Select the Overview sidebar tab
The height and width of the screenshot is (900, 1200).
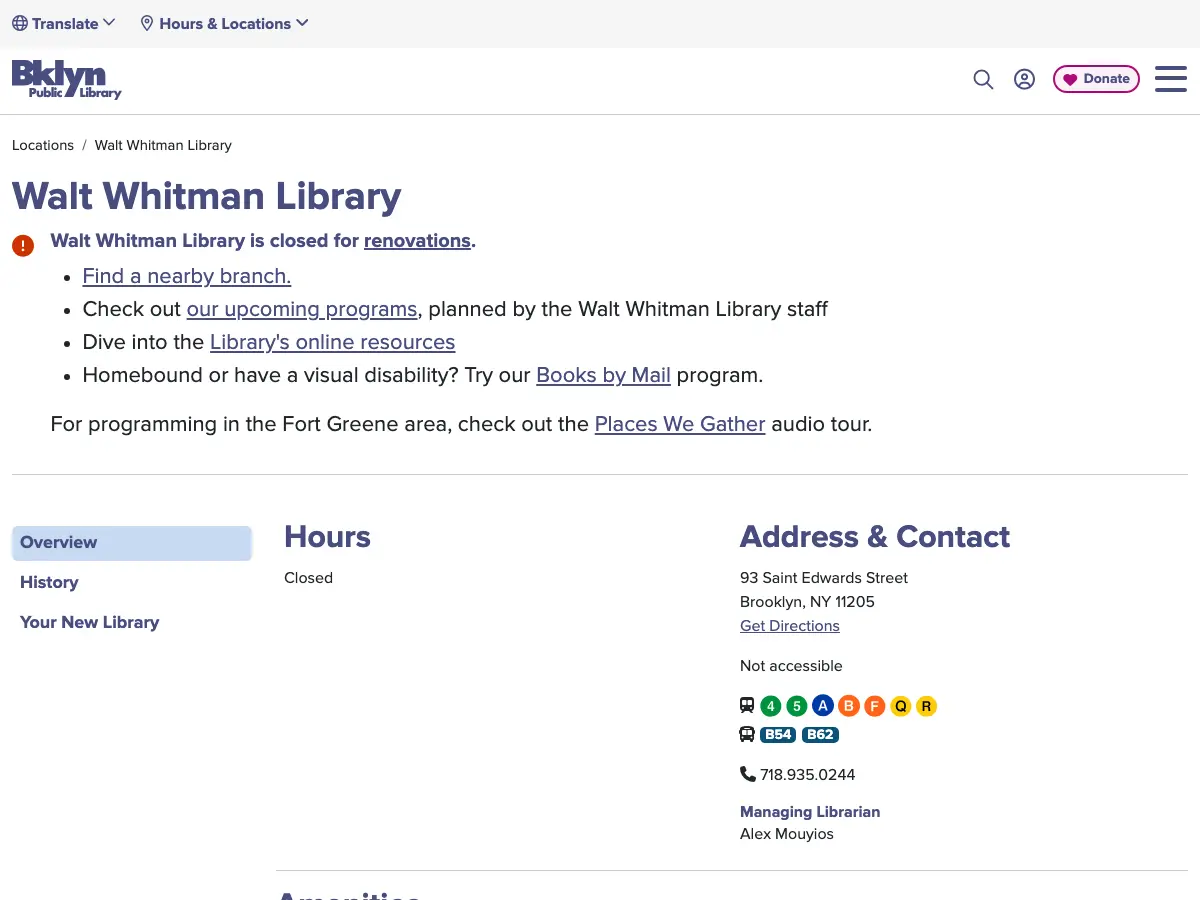(131, 543)
